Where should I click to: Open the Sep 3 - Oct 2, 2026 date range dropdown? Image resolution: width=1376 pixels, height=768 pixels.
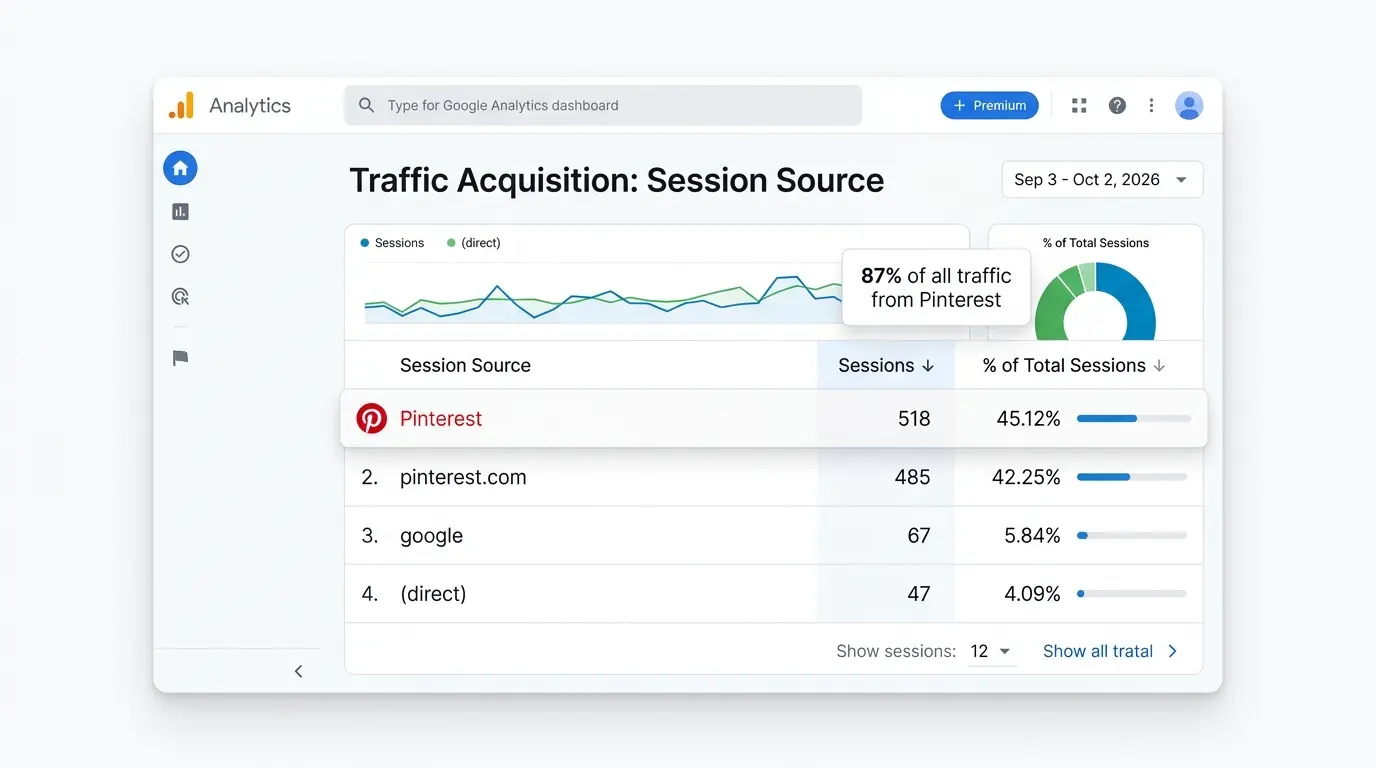[x=1102, y=180]
